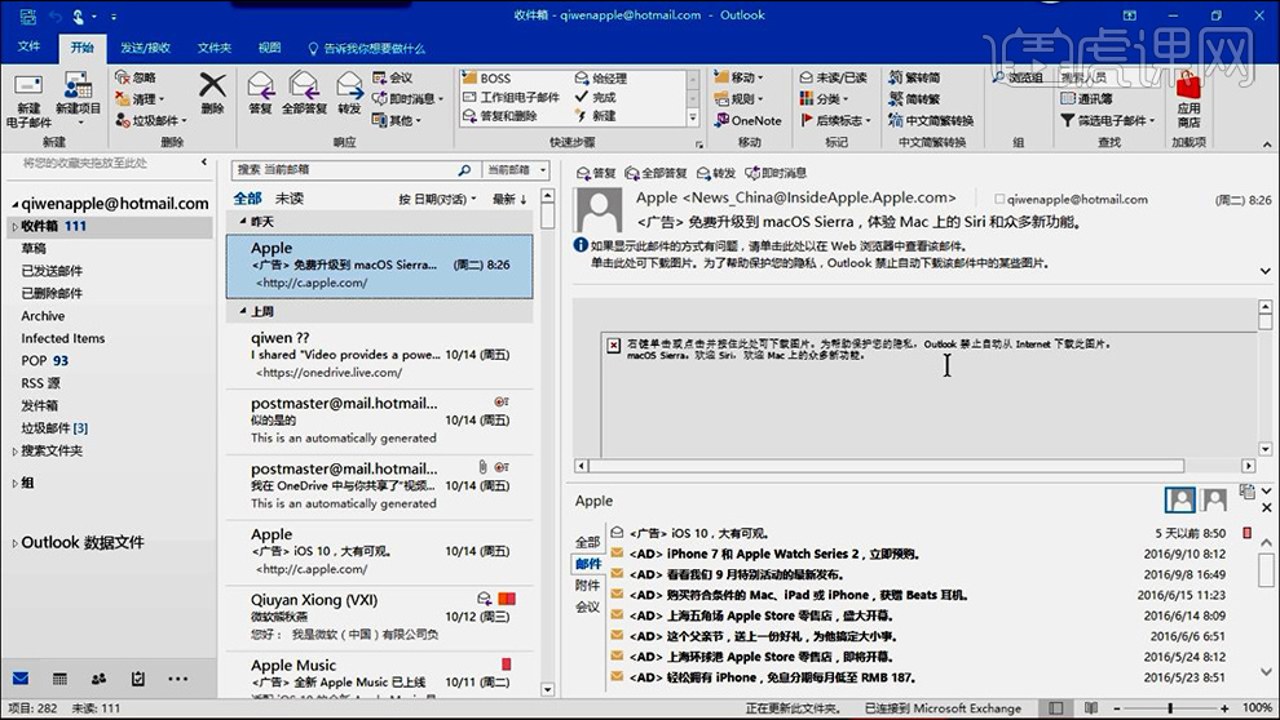Click the 告诉我你想要做什么 search field
This screenshot has width=1280, height=720.
pos(366,48)
